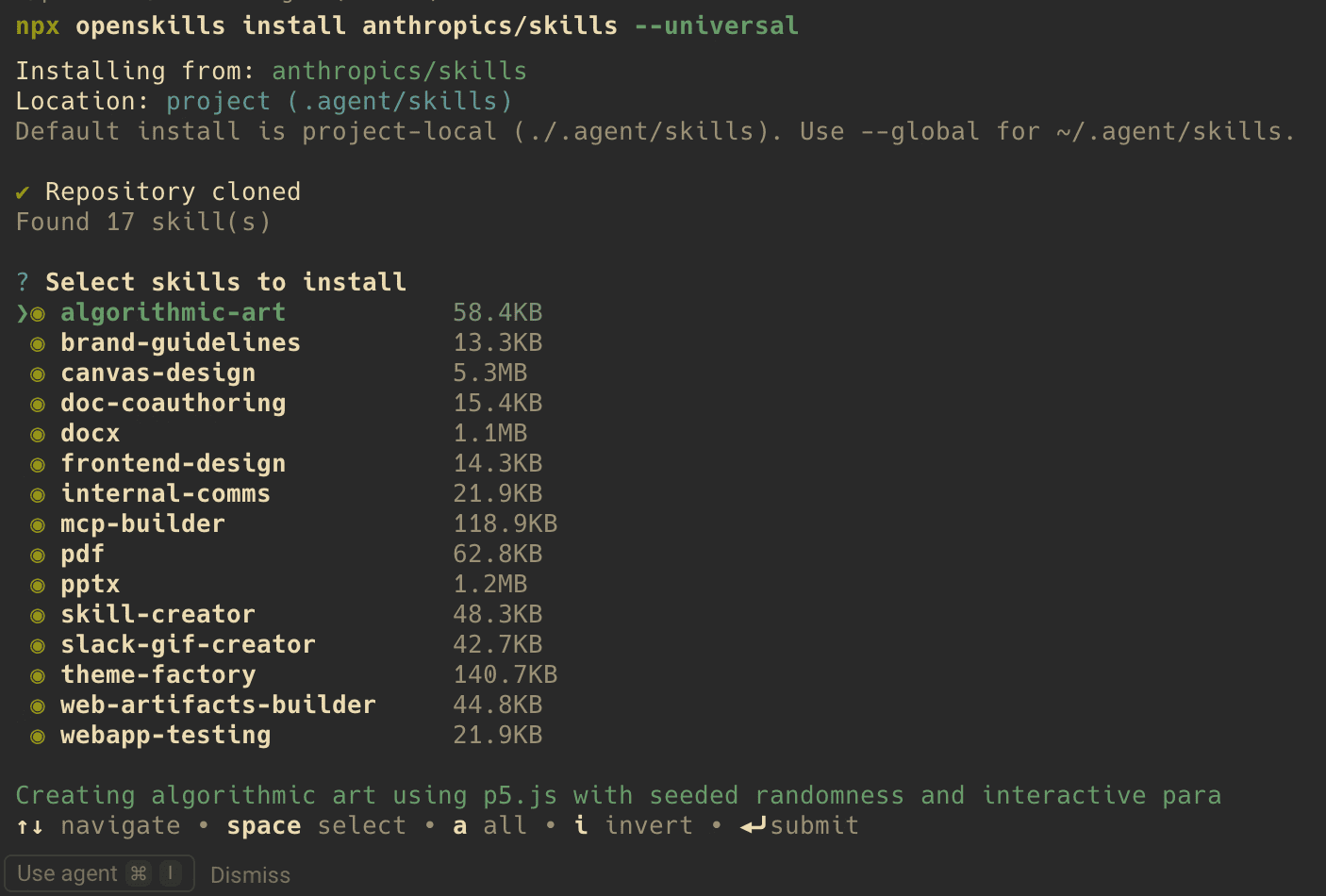Viewport: 1326px width, 896px height.
Task: Select the frontend-design skill entry
Action: [x=173, y=464]
